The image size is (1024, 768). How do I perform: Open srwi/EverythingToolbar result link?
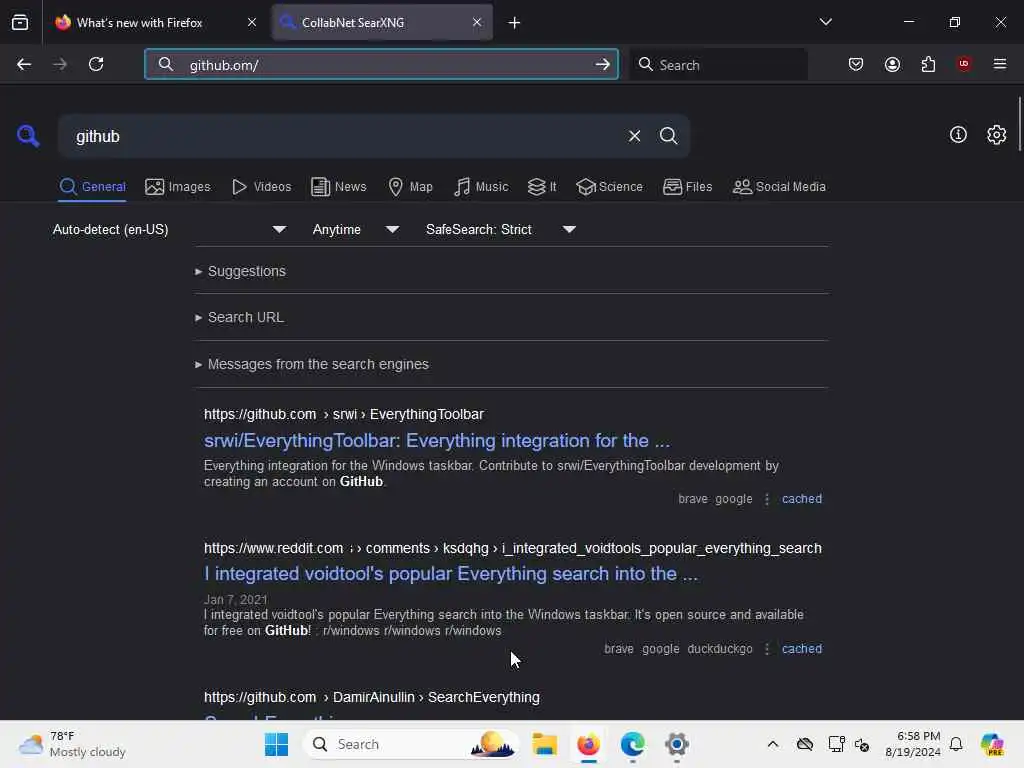click(437, 441)
